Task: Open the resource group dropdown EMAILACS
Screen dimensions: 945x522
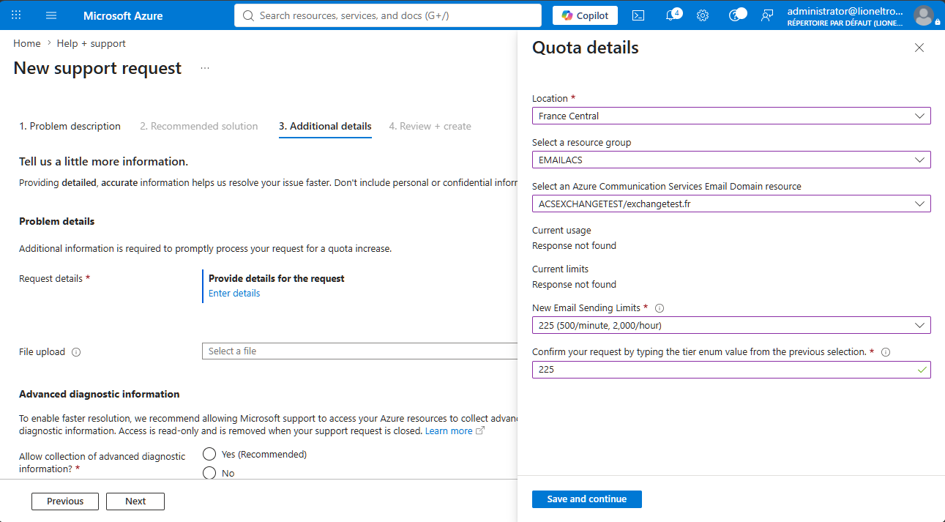Action: [731, 160]
